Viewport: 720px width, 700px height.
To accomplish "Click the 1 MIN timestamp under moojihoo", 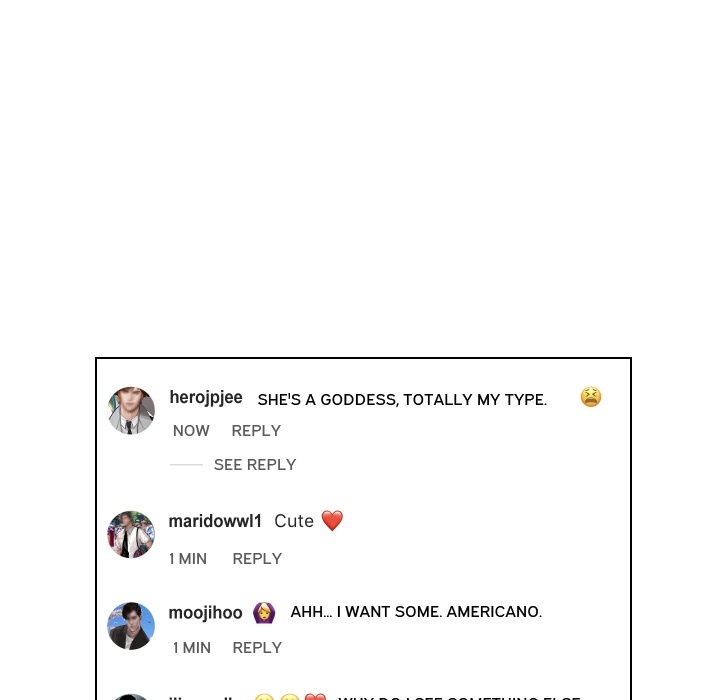I will 192,648.
